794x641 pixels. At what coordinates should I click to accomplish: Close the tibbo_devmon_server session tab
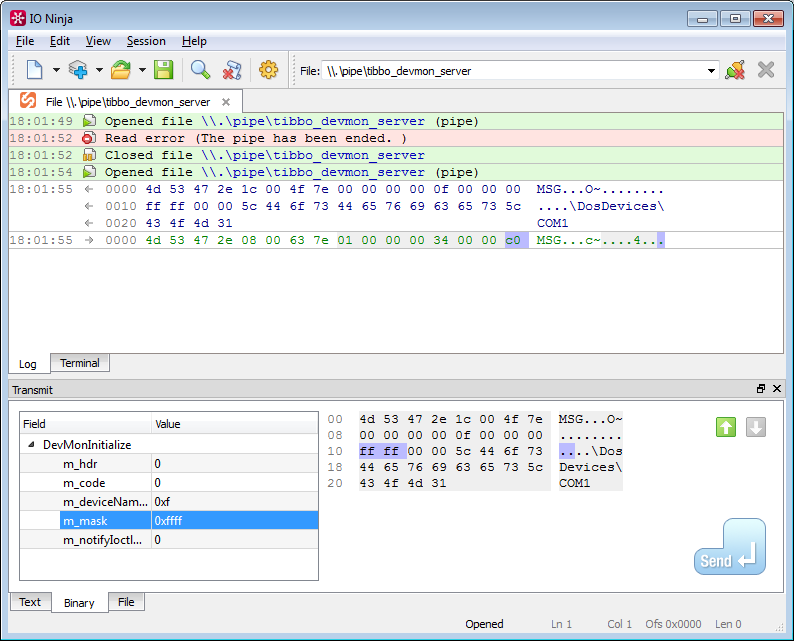[x=226, y=102]
